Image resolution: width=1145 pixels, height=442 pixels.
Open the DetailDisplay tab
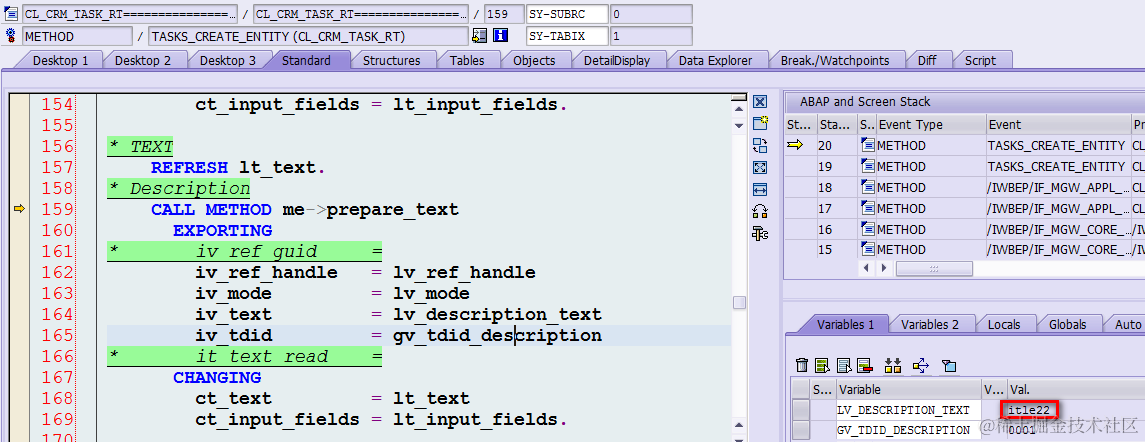coord(616,61)
